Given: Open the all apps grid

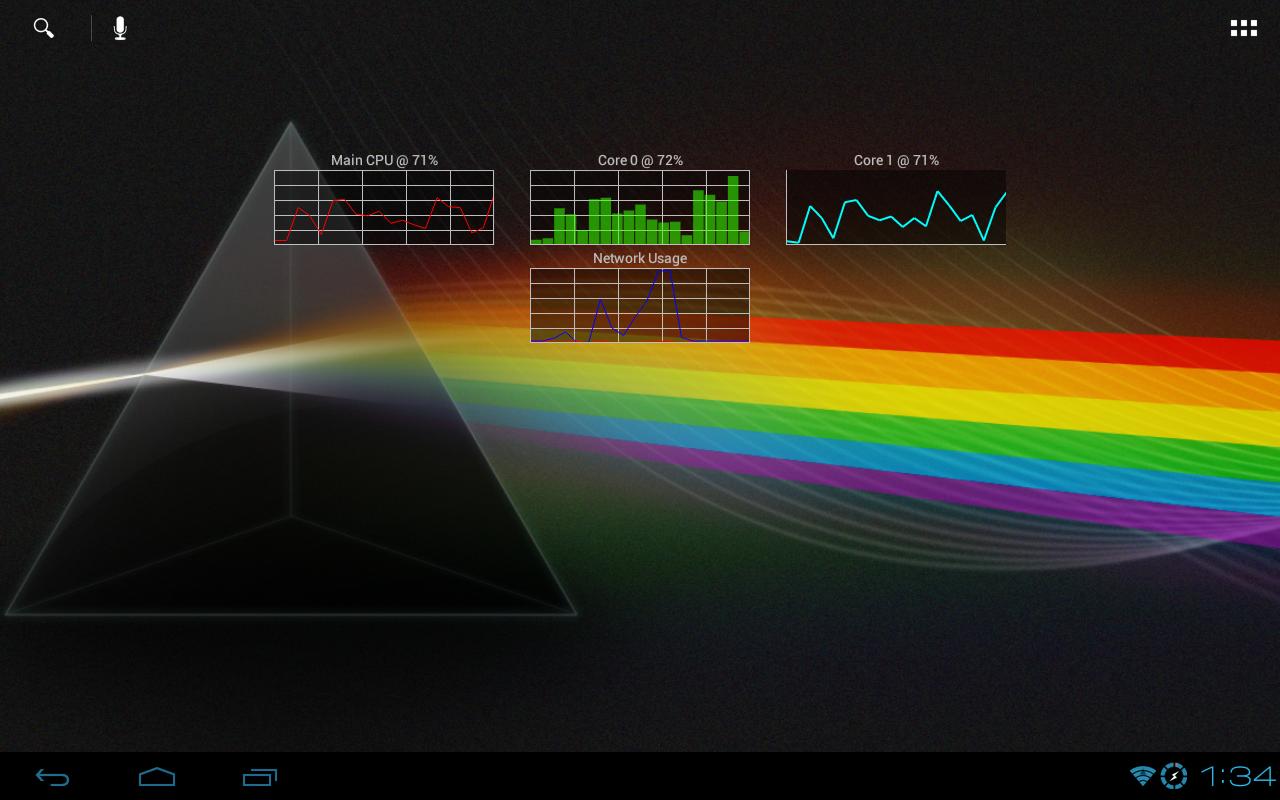Looking at the screenshot, I should (x=1243, y=28).
